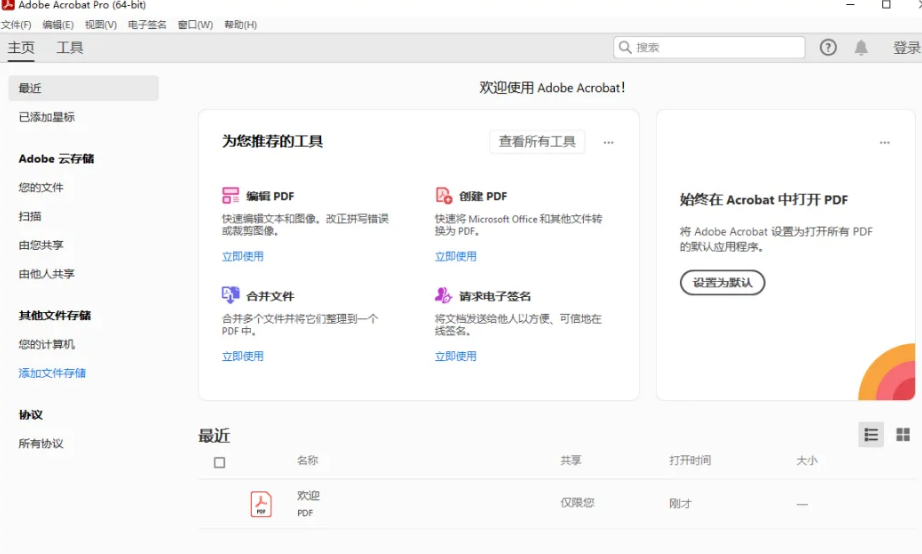Click the 打开时间 column header
This screenshot has height=554, width=922.
pos(690,460)
